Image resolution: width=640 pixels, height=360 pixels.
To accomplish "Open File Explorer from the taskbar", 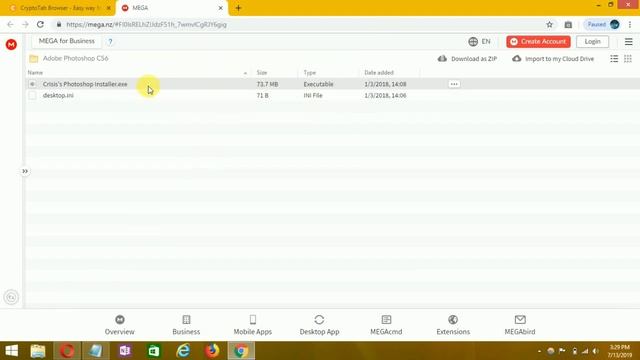I will (x=38, y=351).
